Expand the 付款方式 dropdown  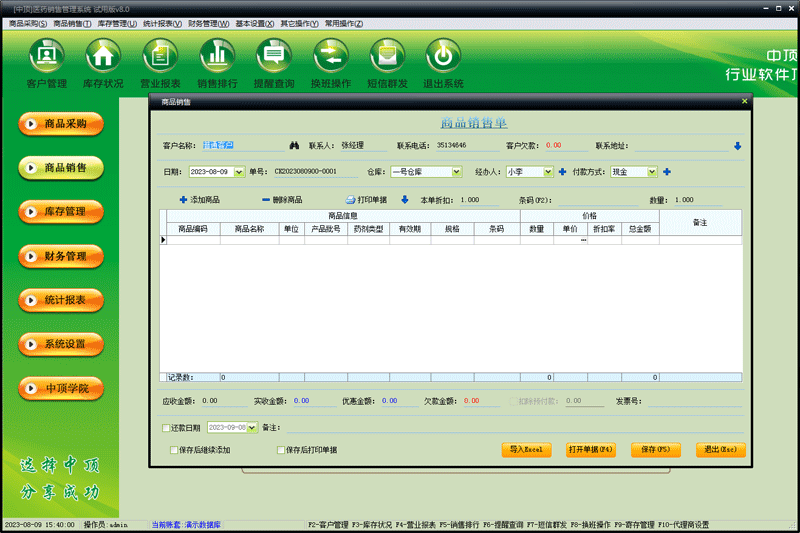[x=652, y=172]
